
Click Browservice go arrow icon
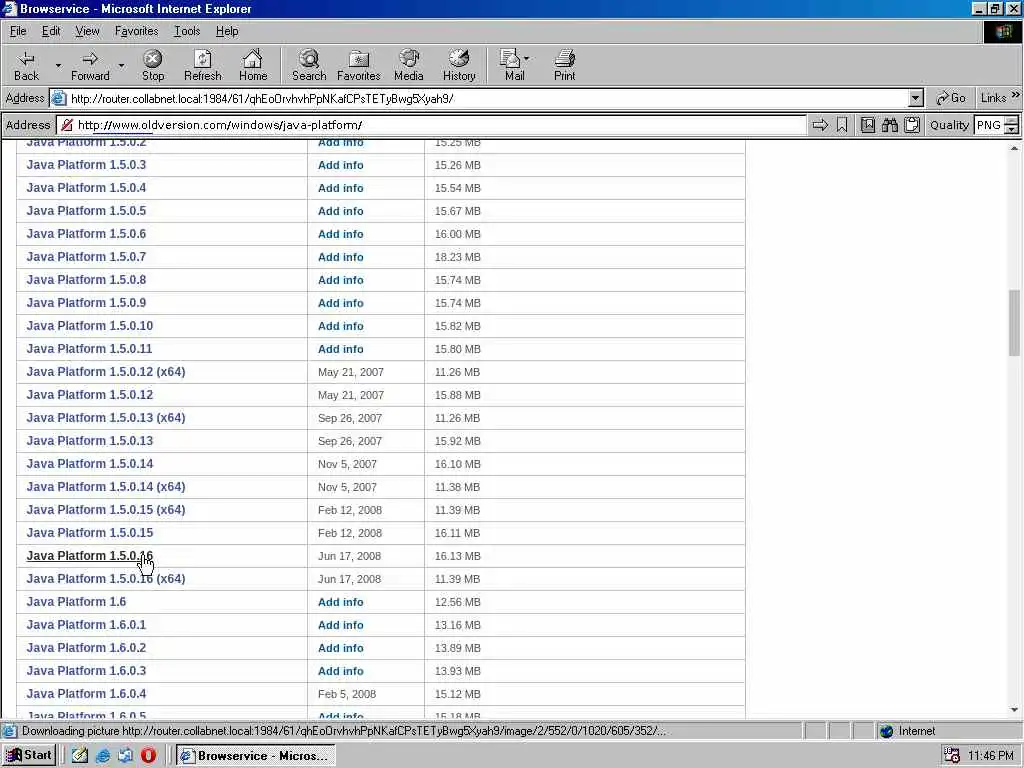click(x=820, y=125)
